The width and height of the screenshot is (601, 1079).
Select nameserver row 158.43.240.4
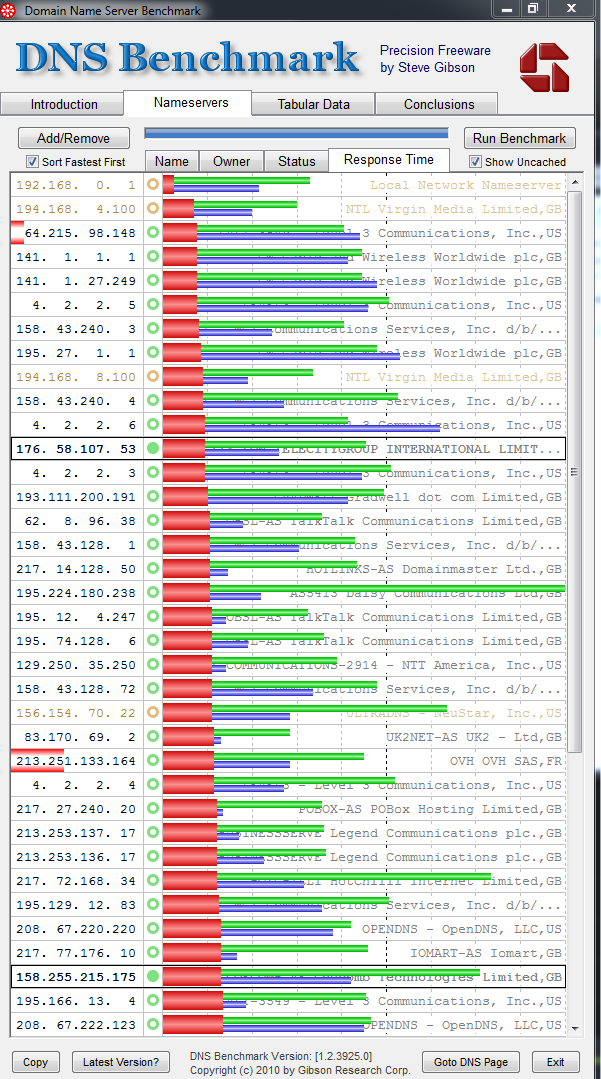point(288,400)
